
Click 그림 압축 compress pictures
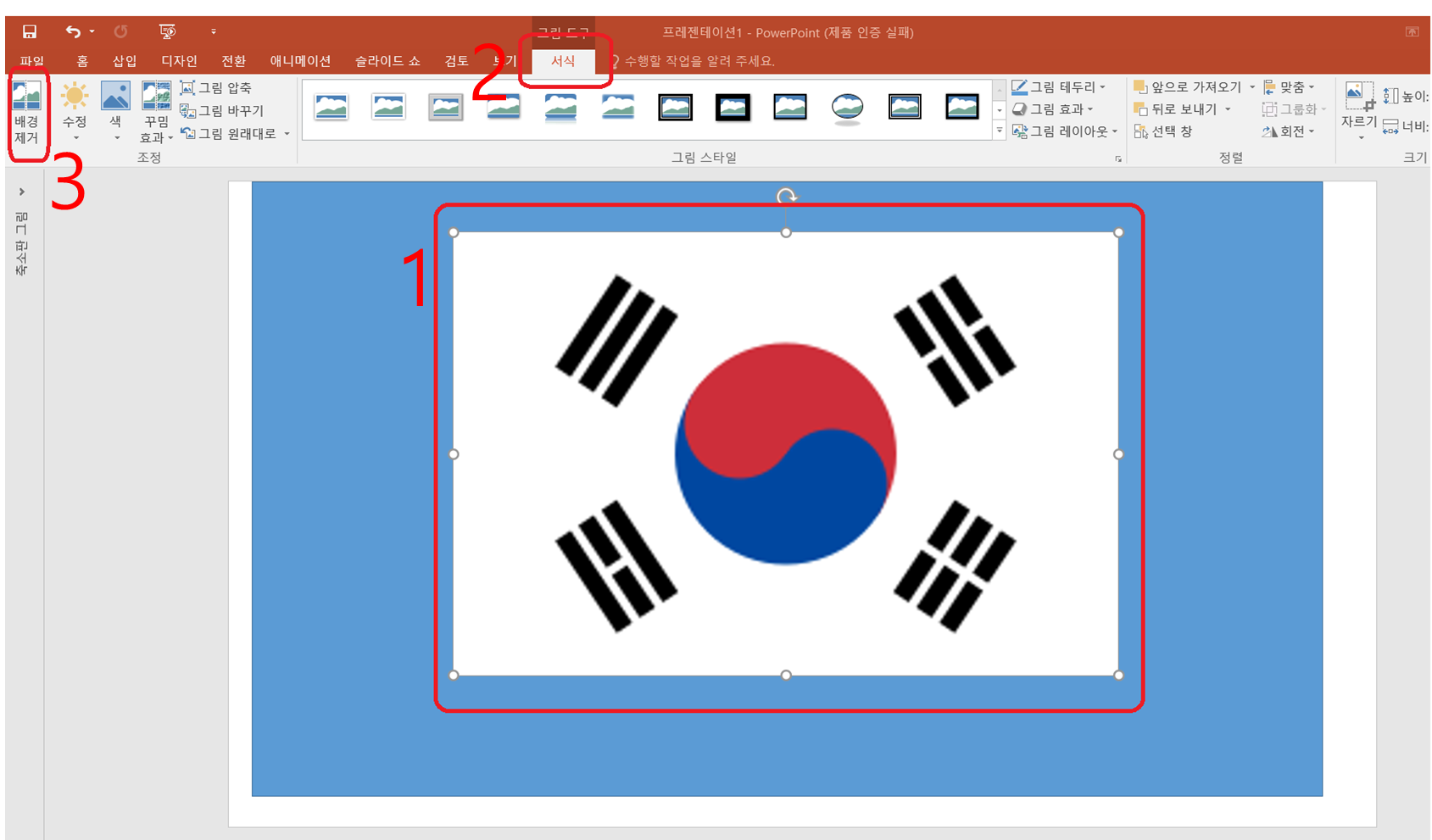point(216,88)
